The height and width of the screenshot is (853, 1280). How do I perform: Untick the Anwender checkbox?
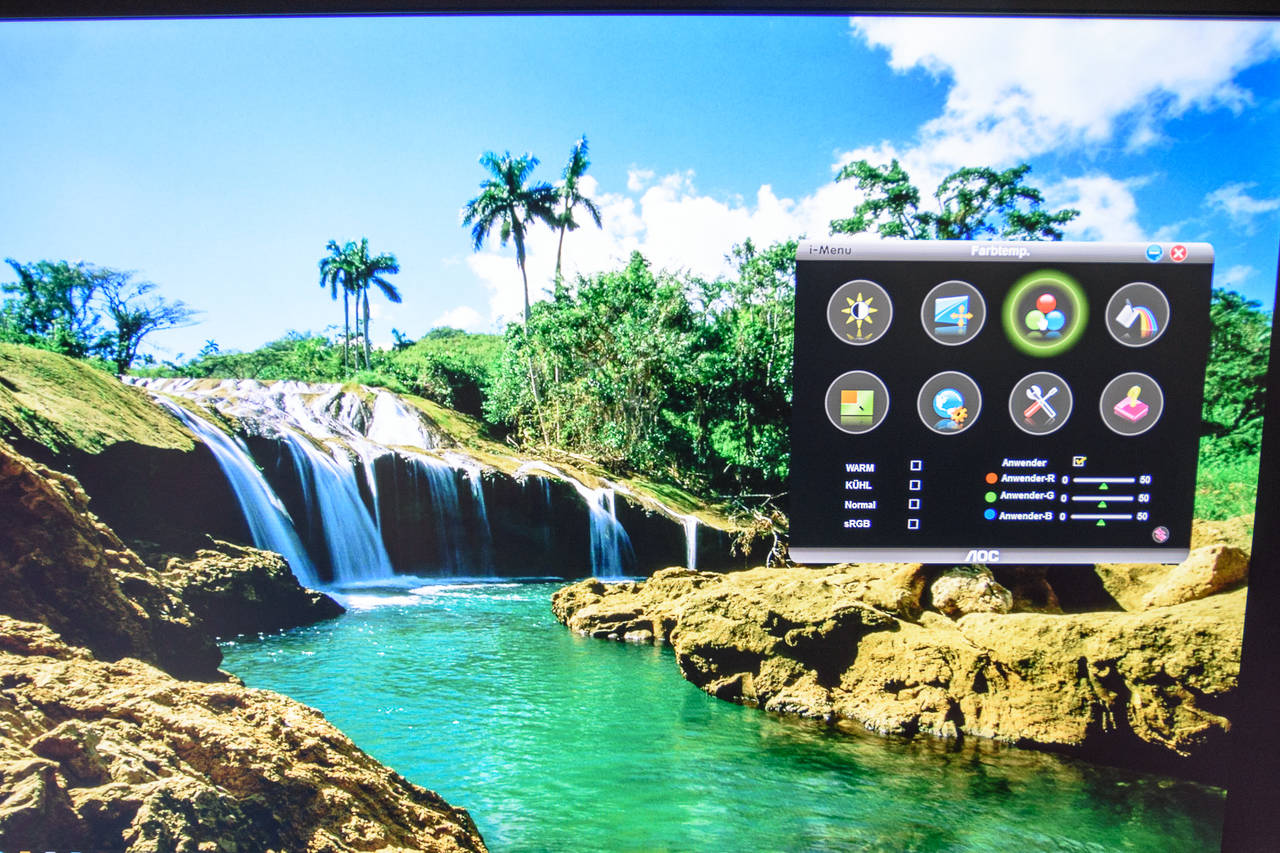[x=1079, y=461]
